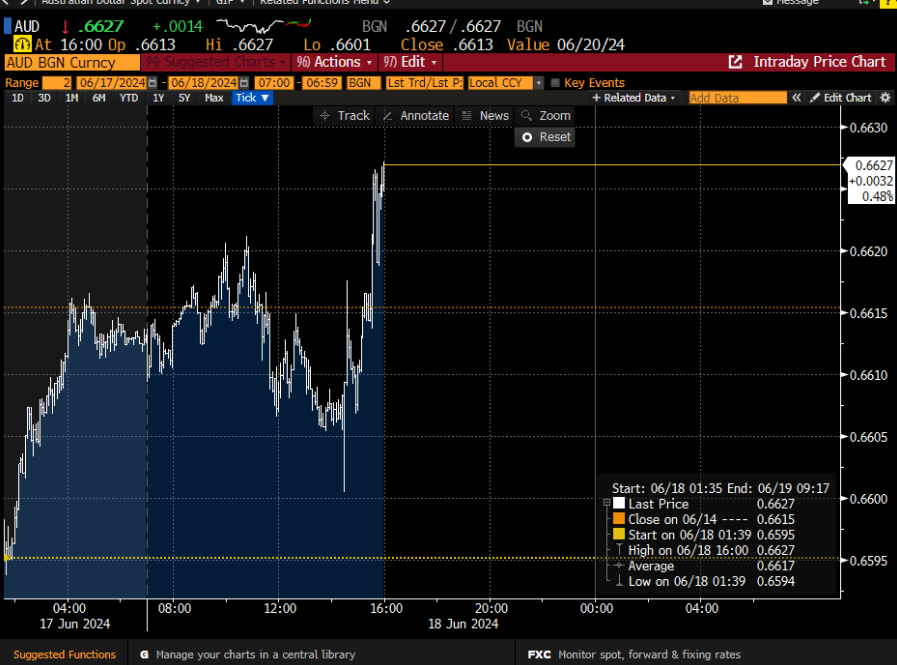Select the YTD range tab
Viewport: 897px width, 665px height.
tap(129, 98)
